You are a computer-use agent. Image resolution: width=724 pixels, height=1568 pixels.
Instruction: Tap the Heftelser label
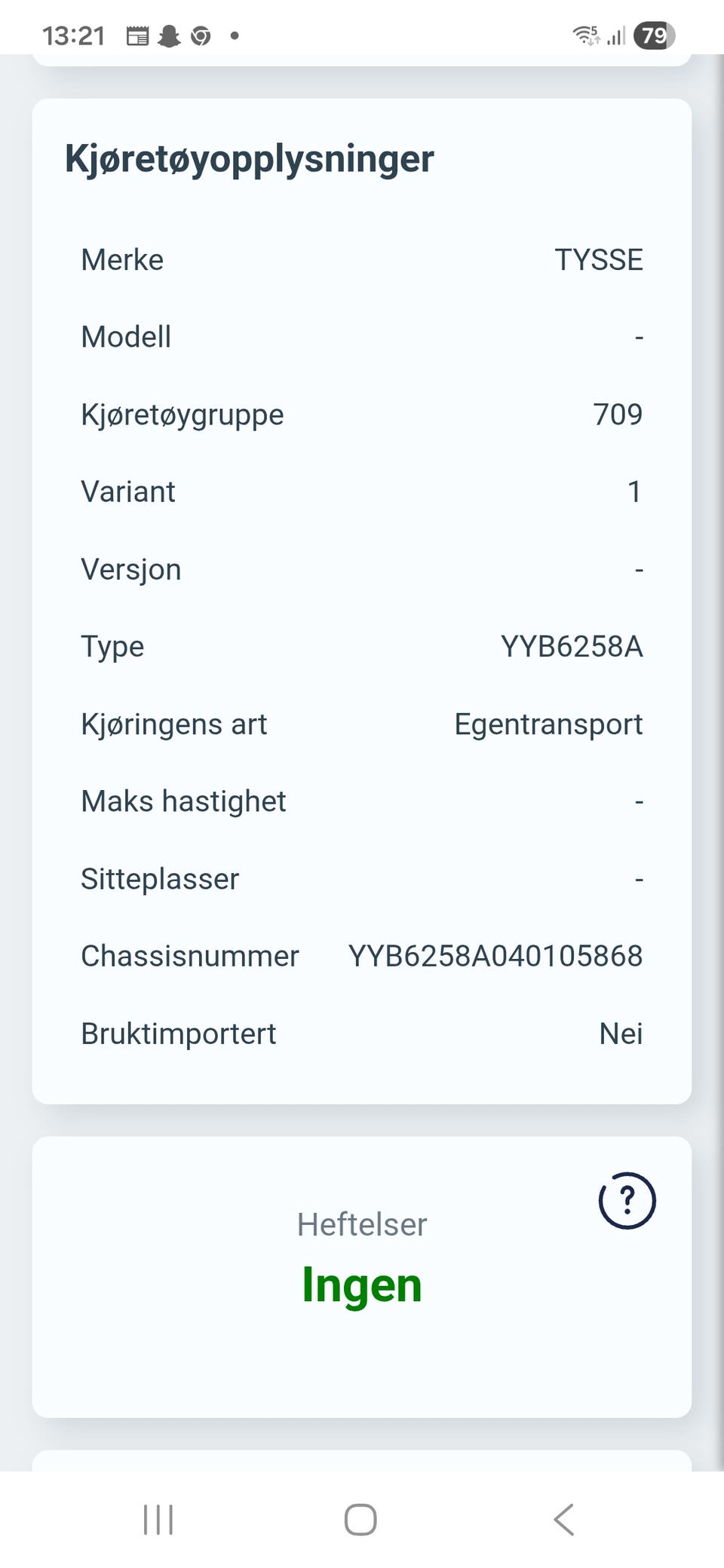pyautogui.click(x=361, y=1224)
